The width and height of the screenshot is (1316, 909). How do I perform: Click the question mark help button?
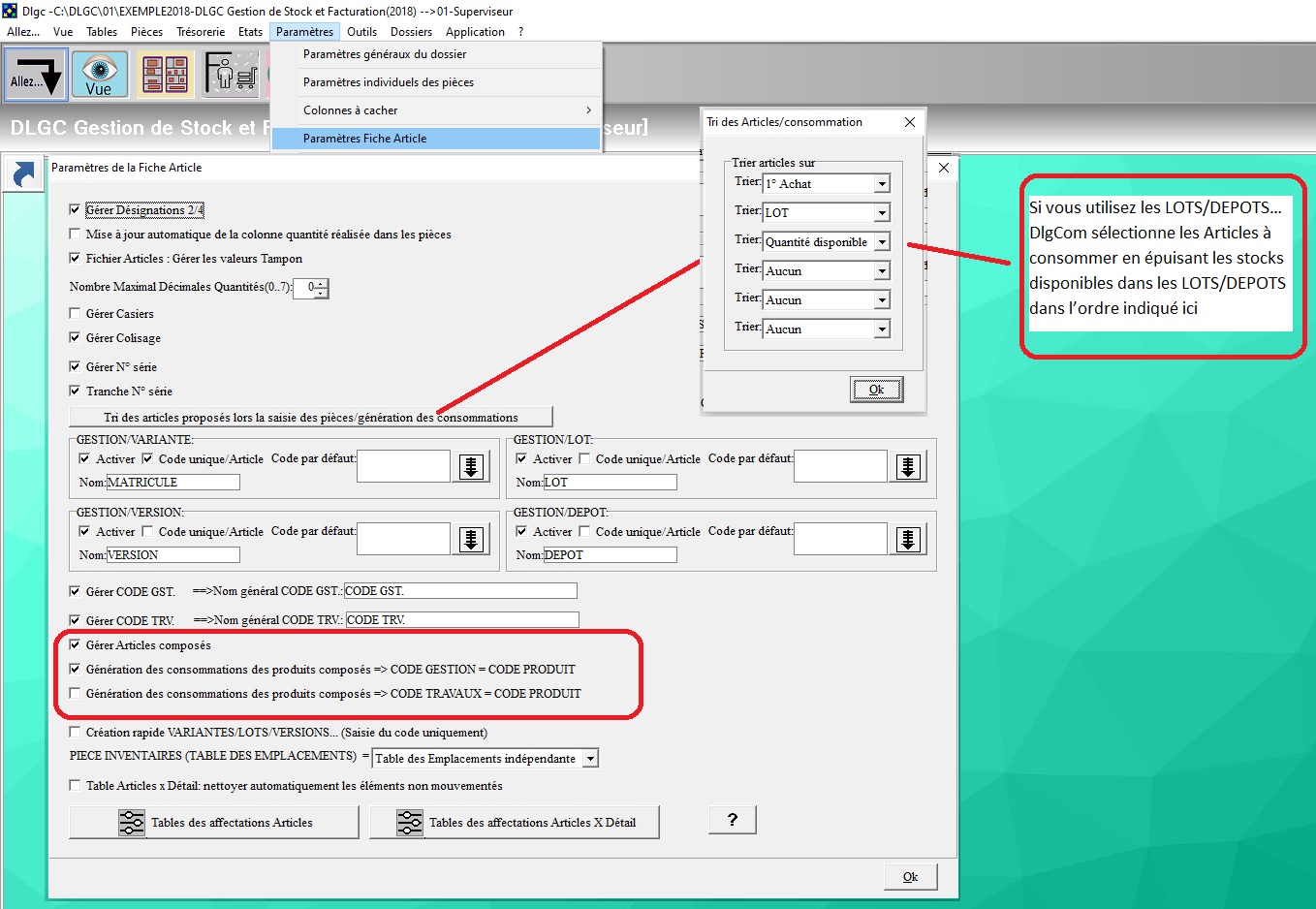pyautogui.click(x=733, y=820)
